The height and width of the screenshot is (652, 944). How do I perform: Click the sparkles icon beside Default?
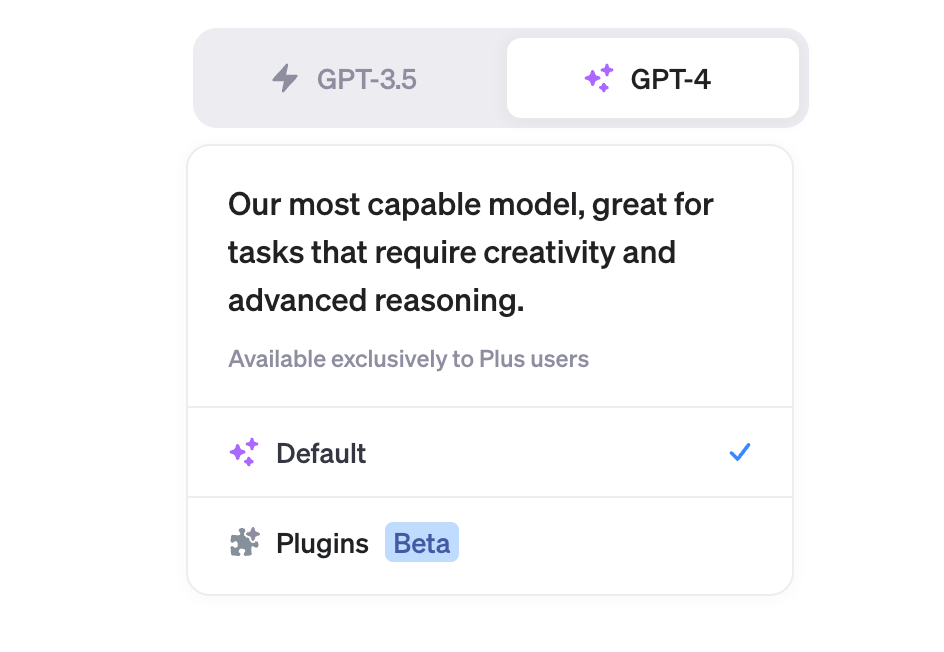tap(244, 452)
